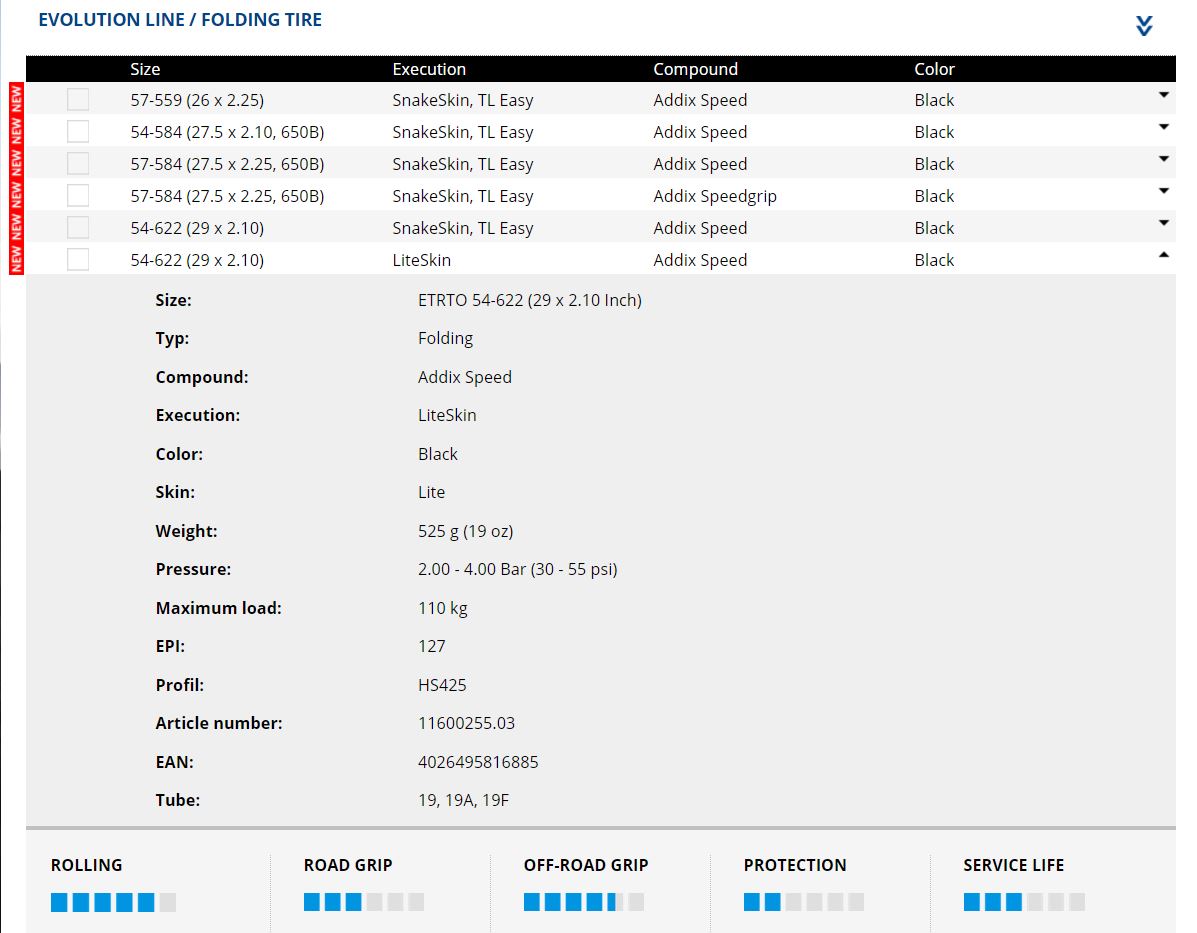The image size is (1197, 933).
Task: Click the Protection rating bar
Action: (x=804, y=902)
